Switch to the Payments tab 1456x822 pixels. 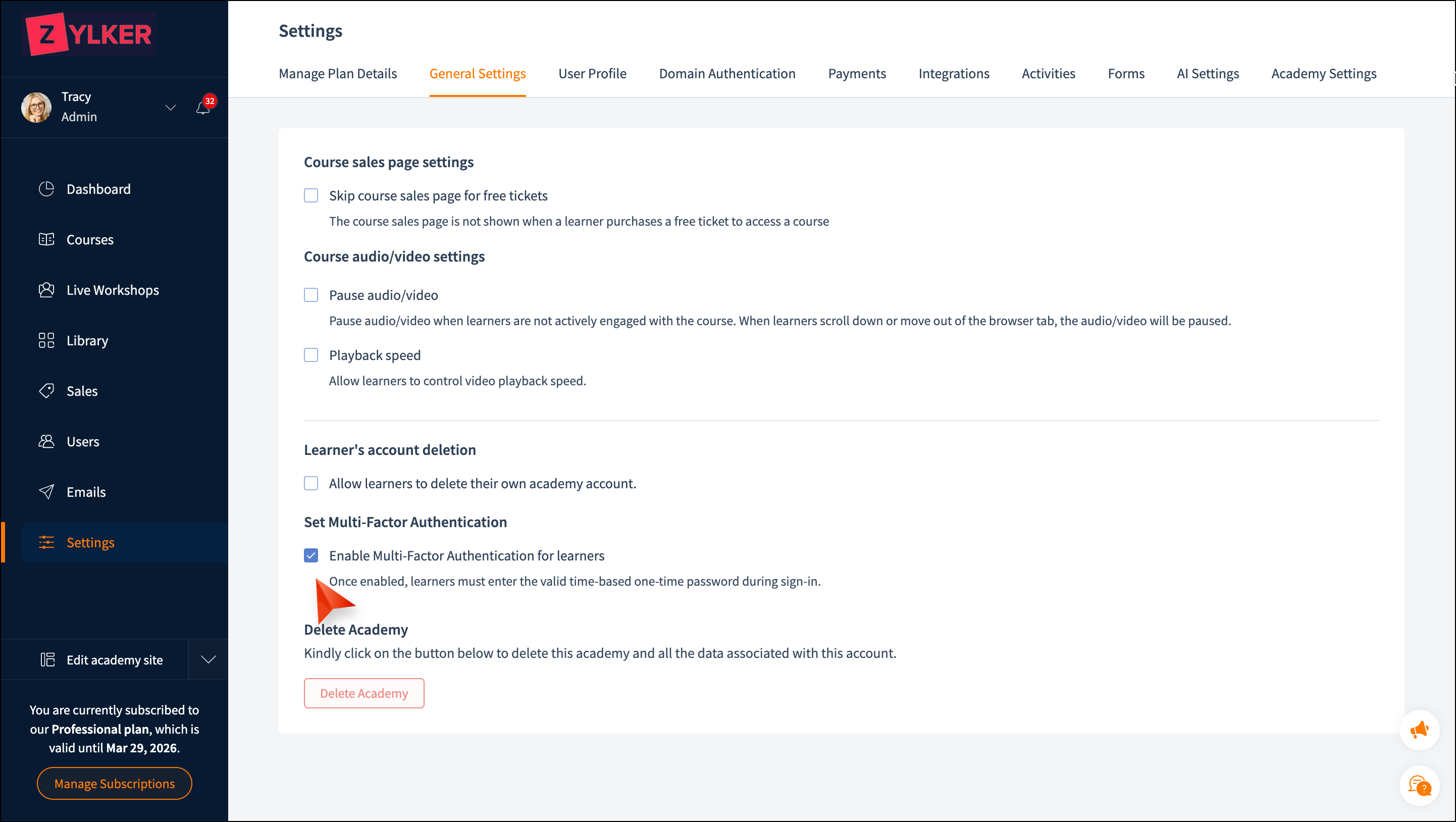coord(856,74)
